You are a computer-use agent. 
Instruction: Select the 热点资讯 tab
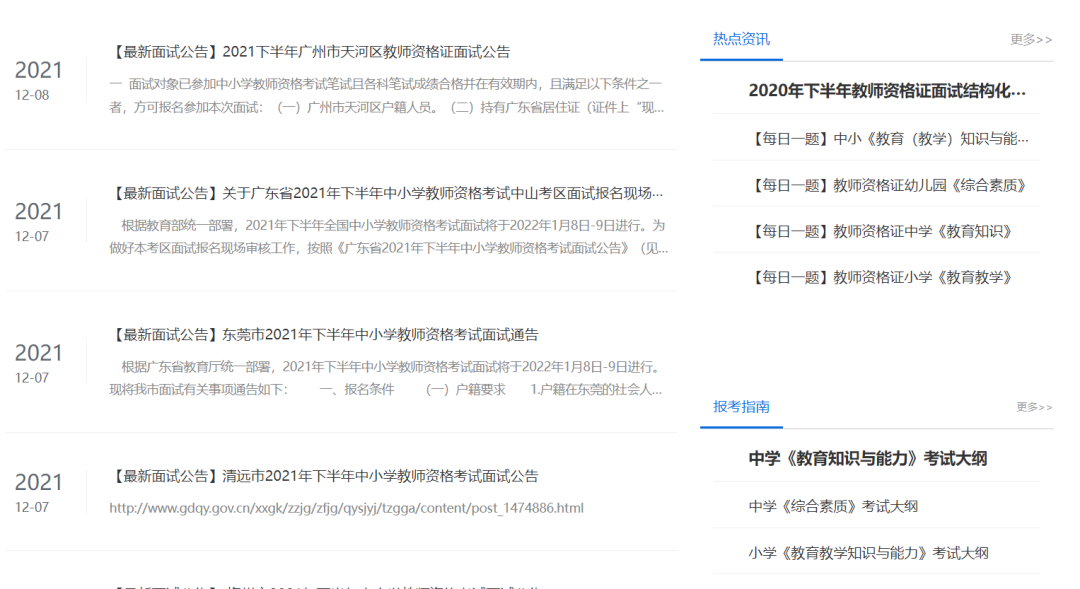[x=741, y=39]
